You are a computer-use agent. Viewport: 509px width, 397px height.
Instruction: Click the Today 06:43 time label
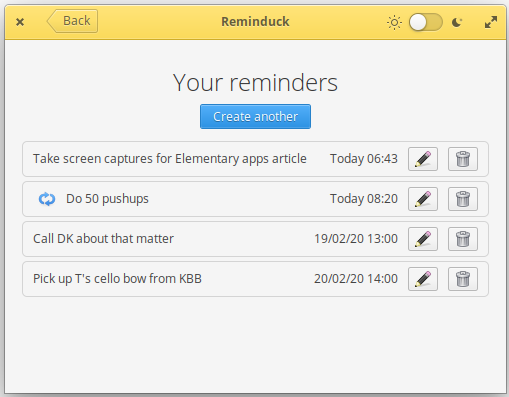[x=364, y=159]
